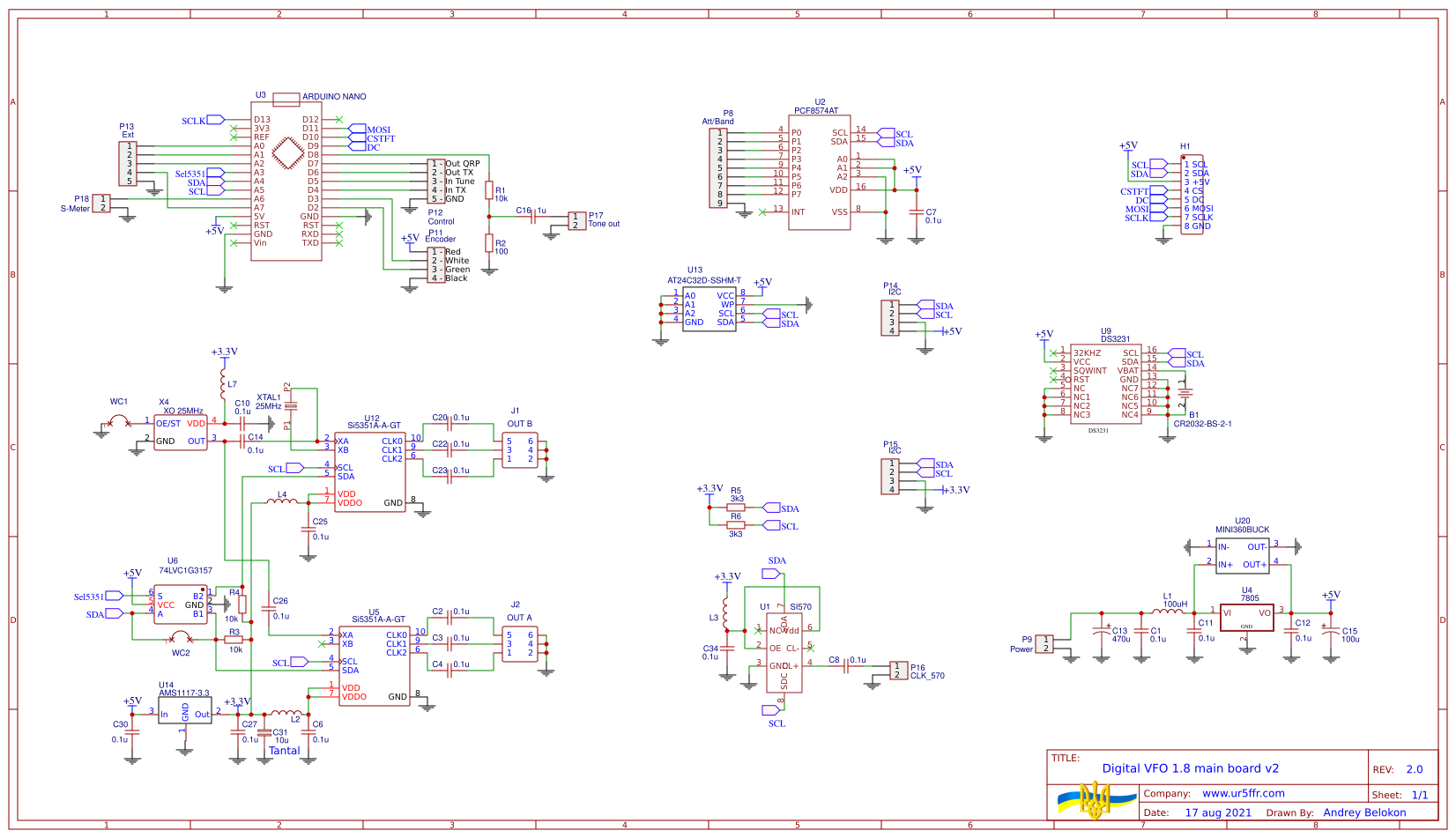Screen dimensions: 1456x838
Task: Click the REV 2.0 field in title block
Action: pyautogui.click(x=1414, y=769)
